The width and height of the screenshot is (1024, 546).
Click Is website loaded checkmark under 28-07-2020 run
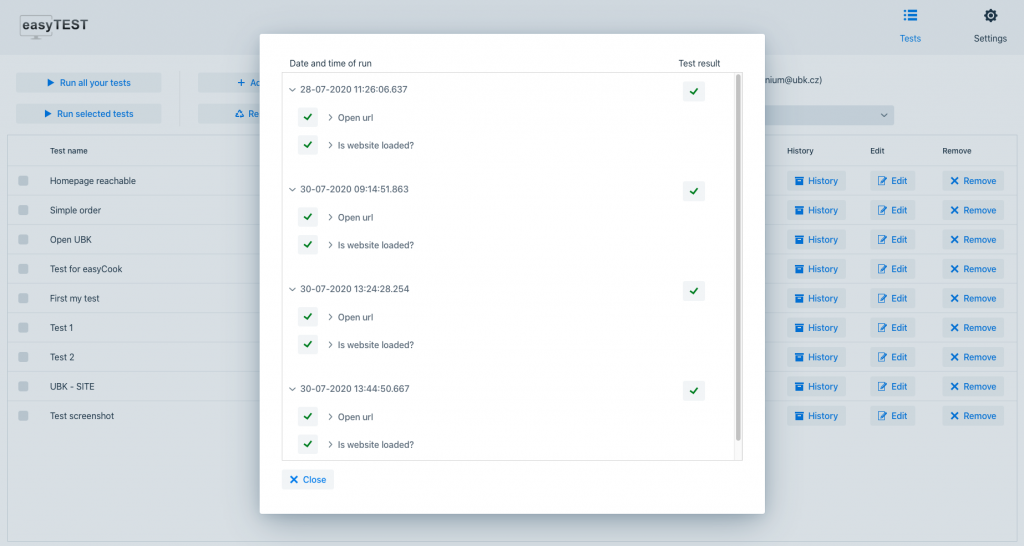pos(308,145)
